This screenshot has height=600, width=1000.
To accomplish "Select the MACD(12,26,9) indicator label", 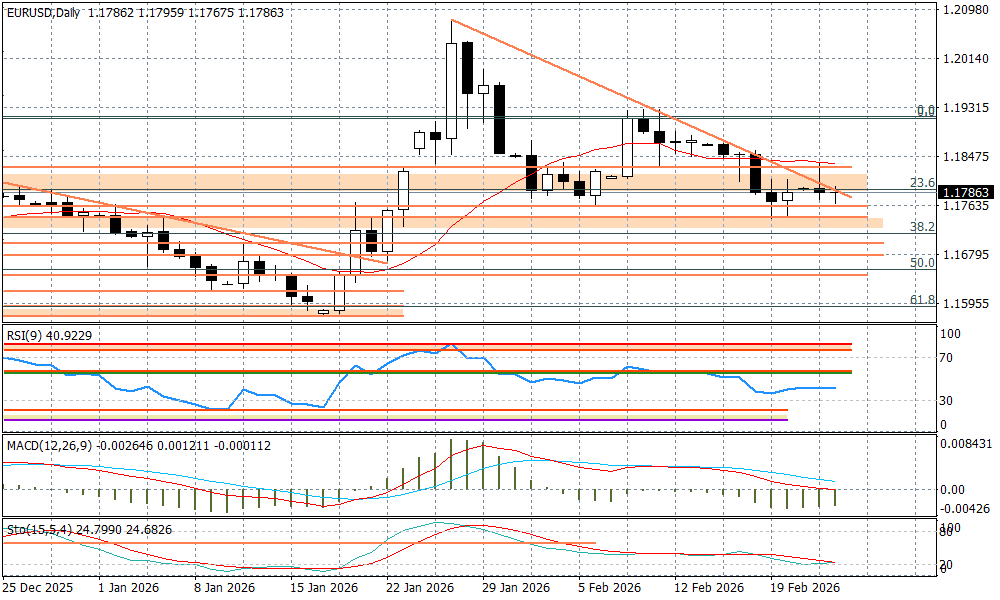I will (x=47, y=444).
